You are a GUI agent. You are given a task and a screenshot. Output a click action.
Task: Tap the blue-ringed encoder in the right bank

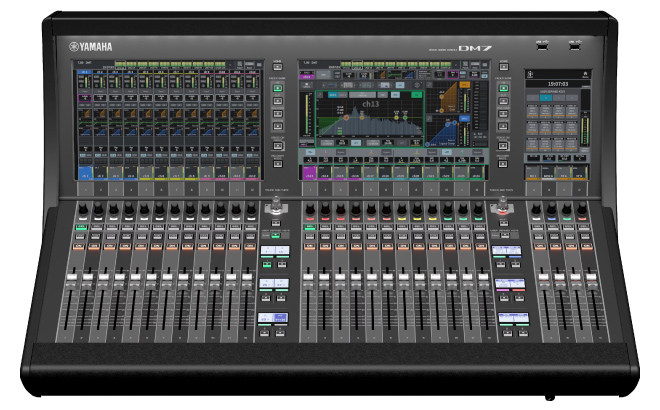(551, 209)
